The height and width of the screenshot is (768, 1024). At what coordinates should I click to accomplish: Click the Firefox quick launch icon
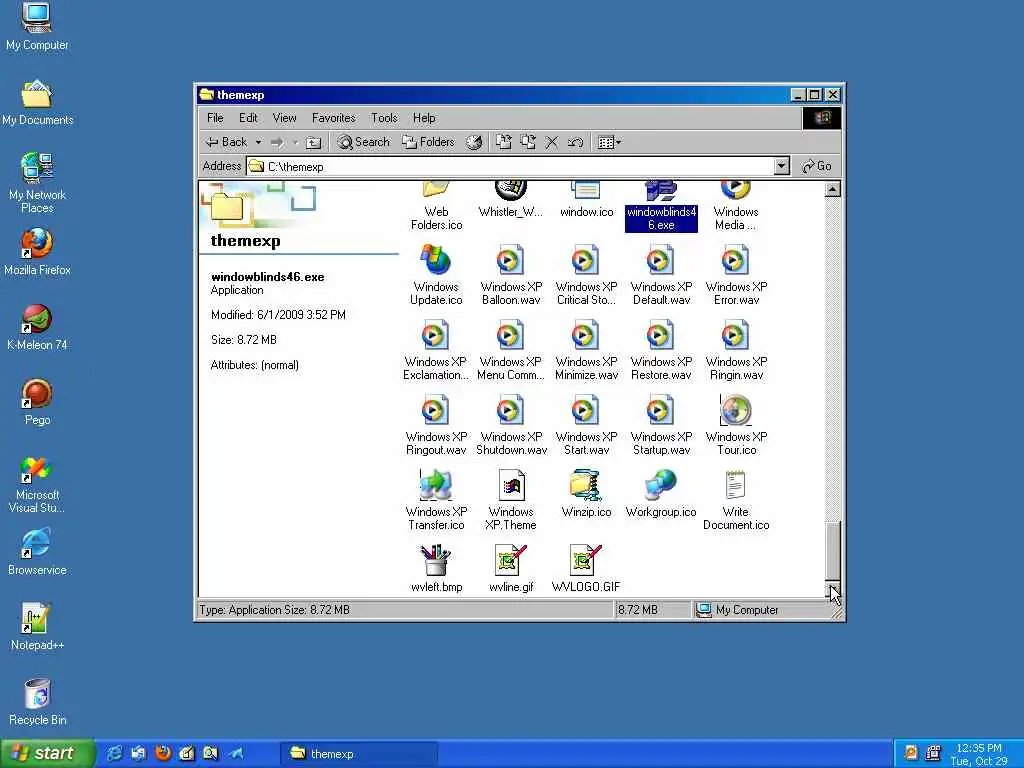163,754
